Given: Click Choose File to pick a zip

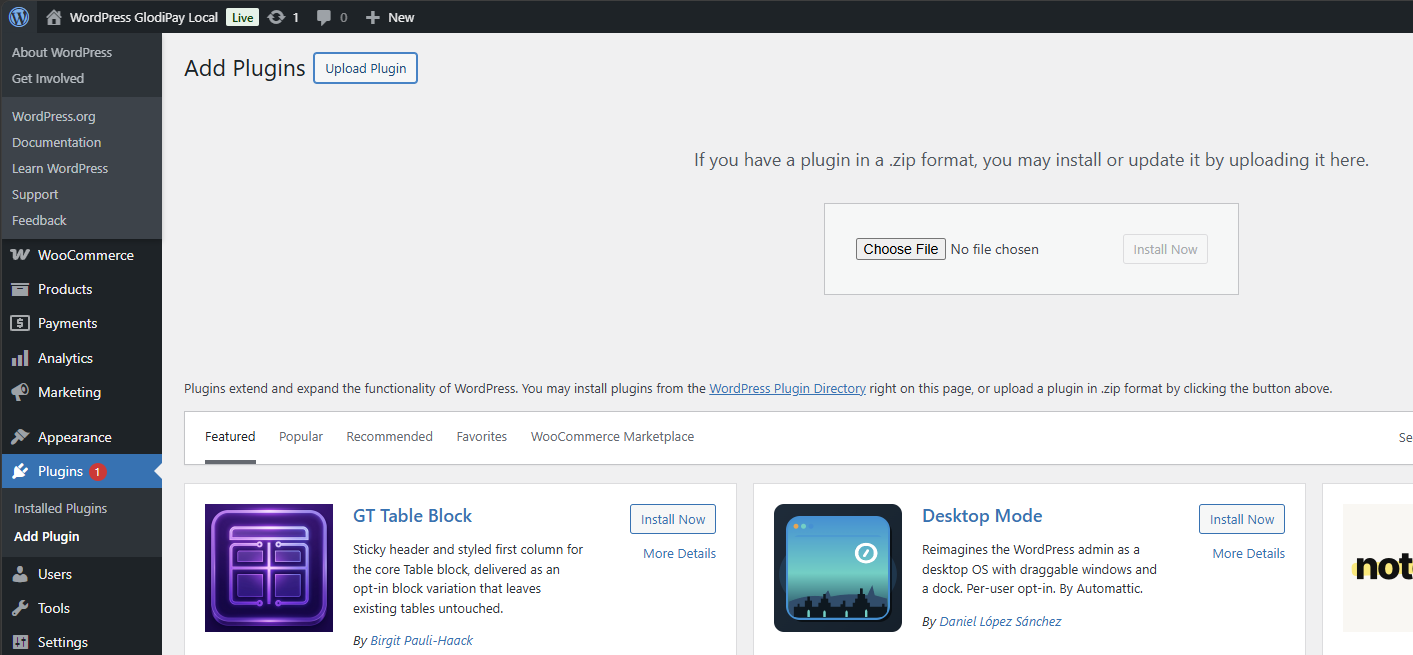Looking at the screenshot, I should pyautogui.click(x=900, y=249).
